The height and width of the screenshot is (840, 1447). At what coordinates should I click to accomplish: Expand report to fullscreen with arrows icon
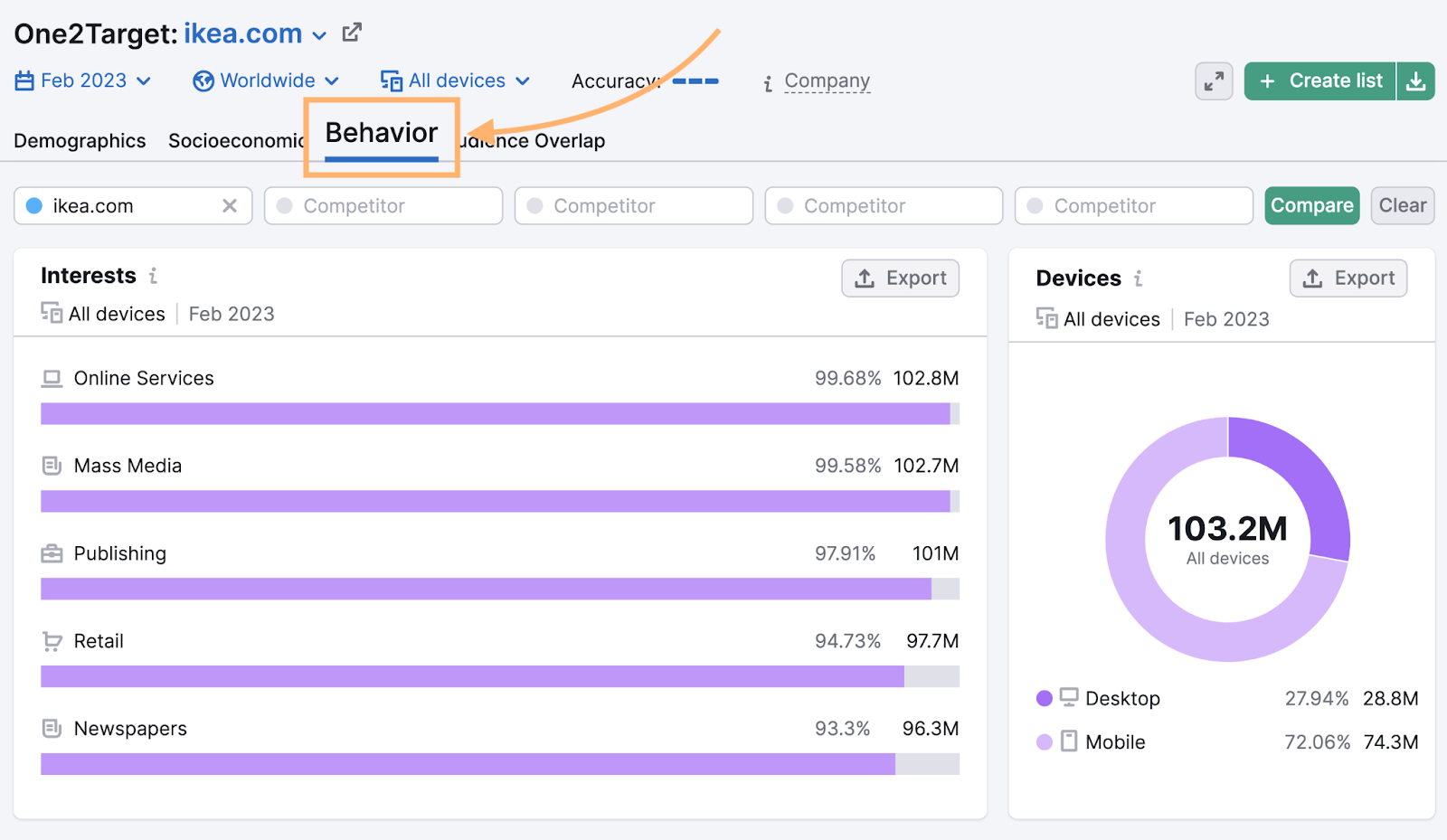point(1214,81)
